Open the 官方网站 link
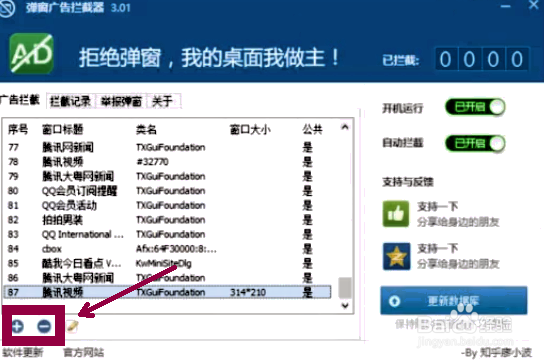544x361 pixels. 84,353
